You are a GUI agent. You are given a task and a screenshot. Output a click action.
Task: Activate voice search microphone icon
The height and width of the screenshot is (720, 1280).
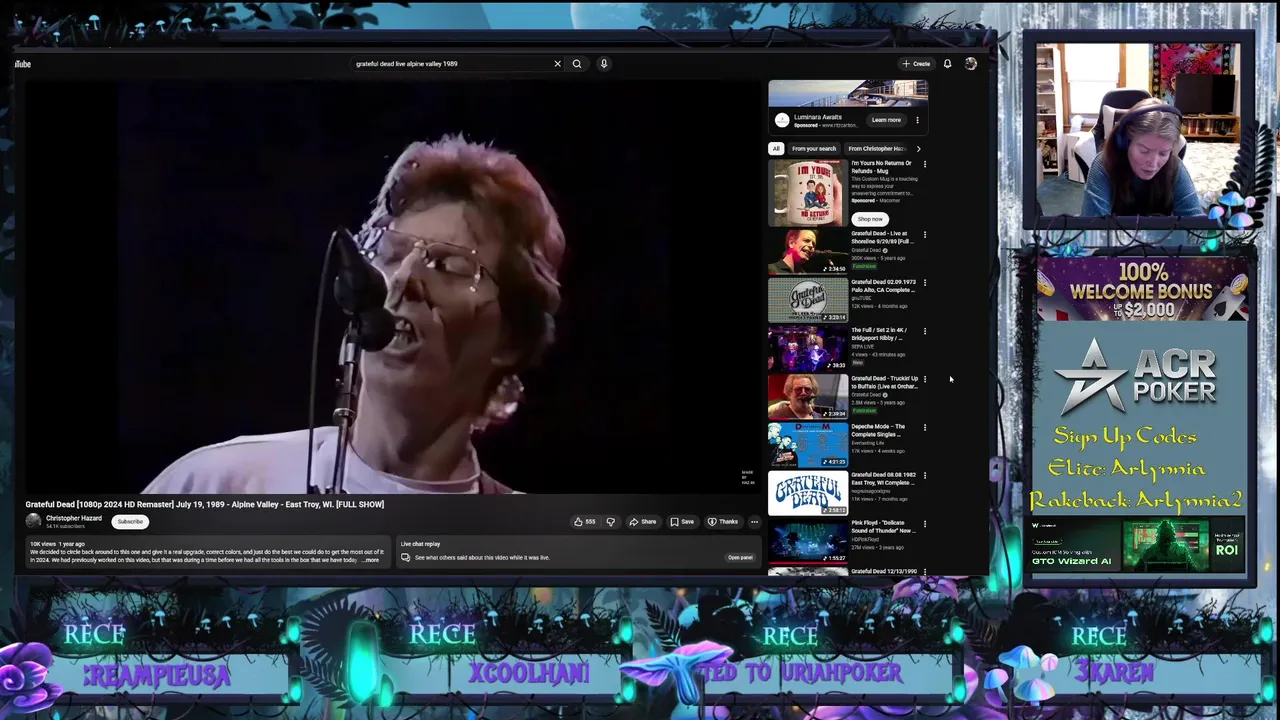604,64
